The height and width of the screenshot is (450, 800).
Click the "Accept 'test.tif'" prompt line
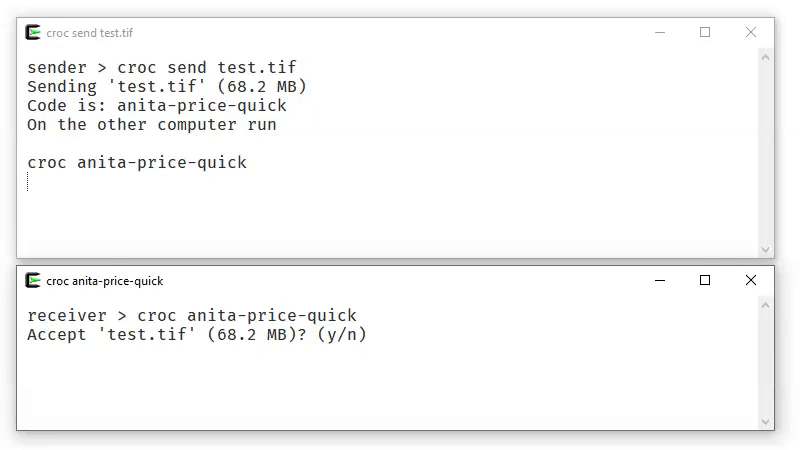point(197,335)
